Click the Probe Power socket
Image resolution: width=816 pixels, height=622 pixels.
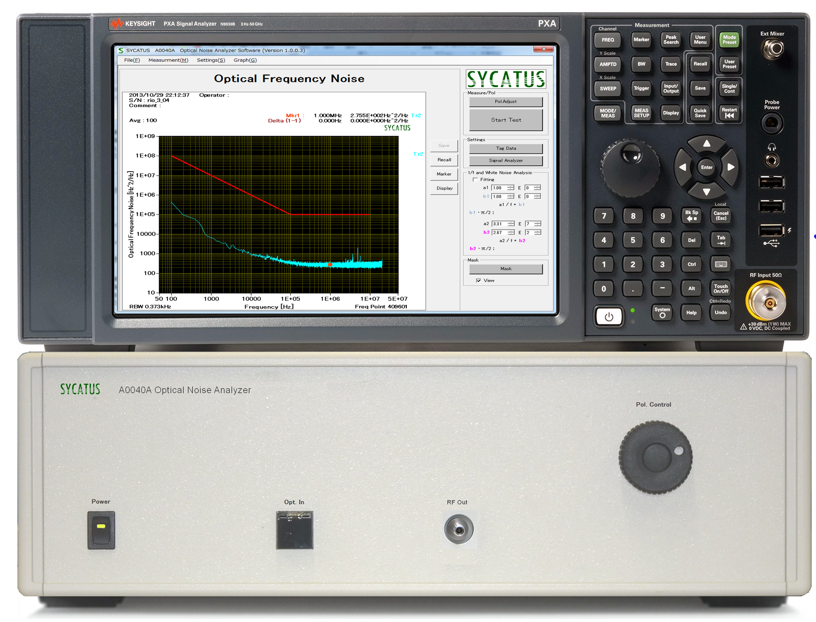click(772, 124)
